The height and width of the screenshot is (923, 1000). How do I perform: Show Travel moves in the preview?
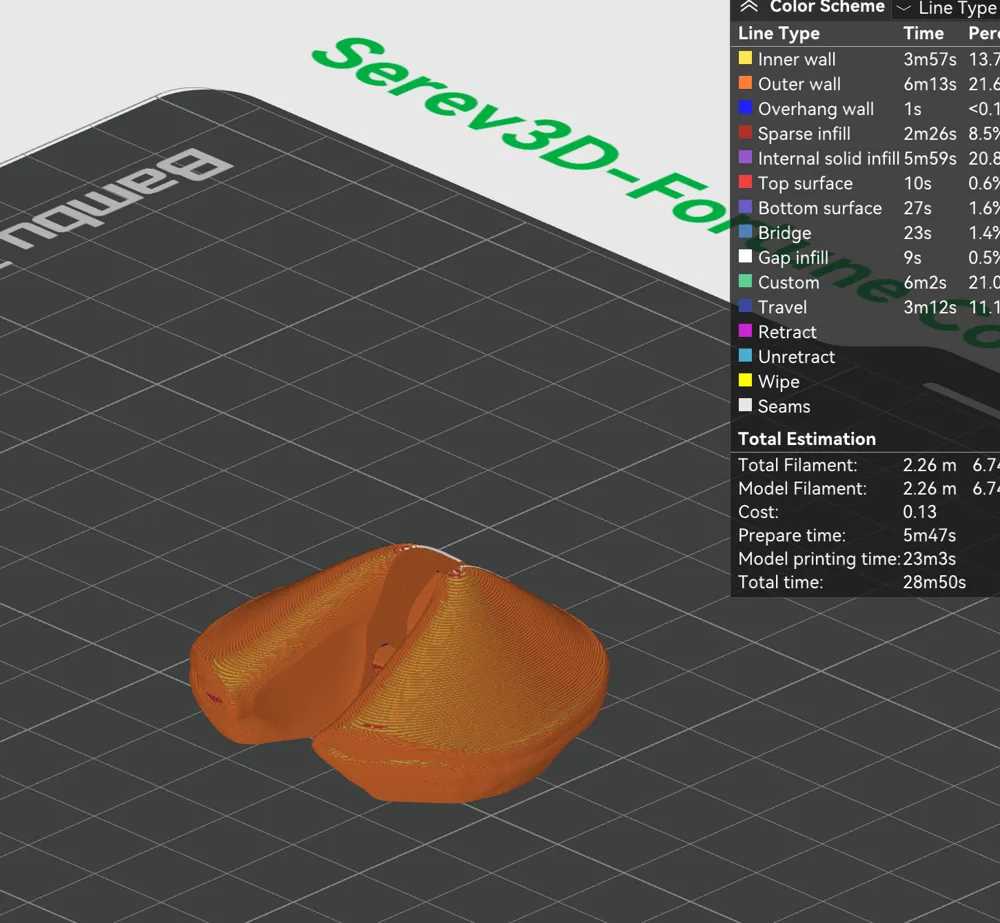click(x=782, y=307)
